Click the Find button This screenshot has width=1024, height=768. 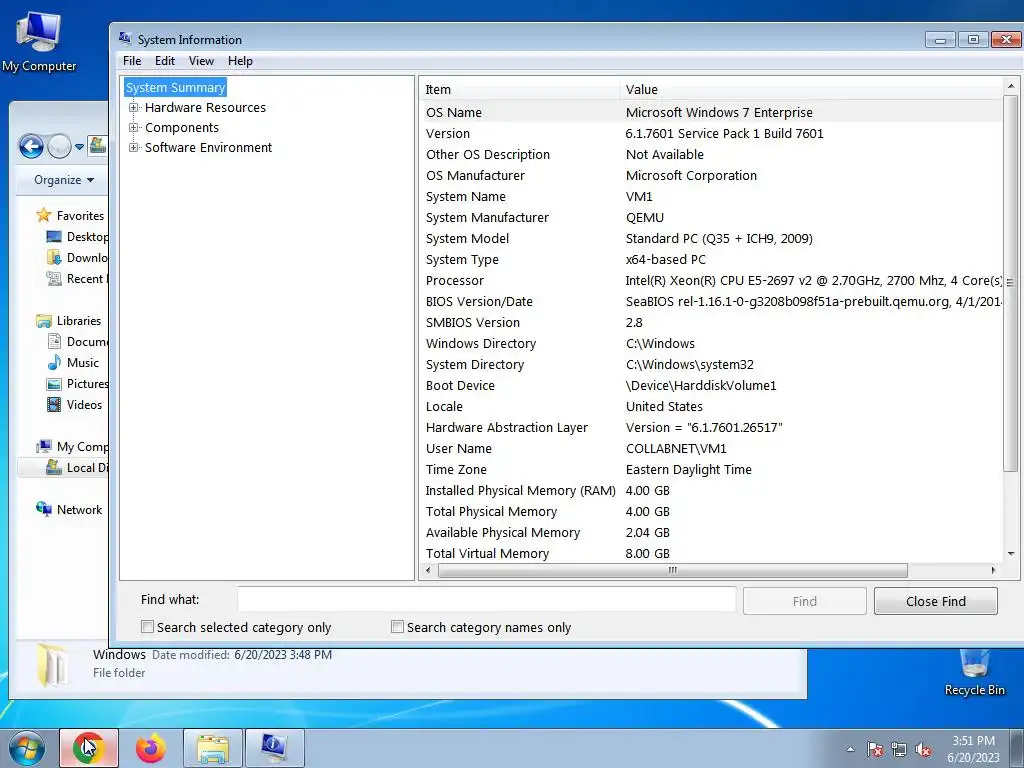click(x=805, y=601)
